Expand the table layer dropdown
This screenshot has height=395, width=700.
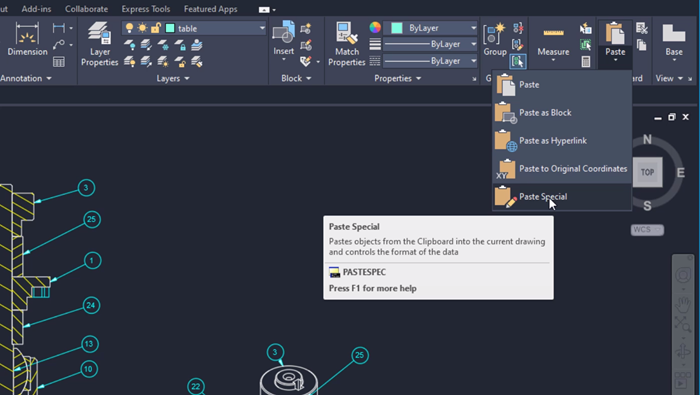262,28
